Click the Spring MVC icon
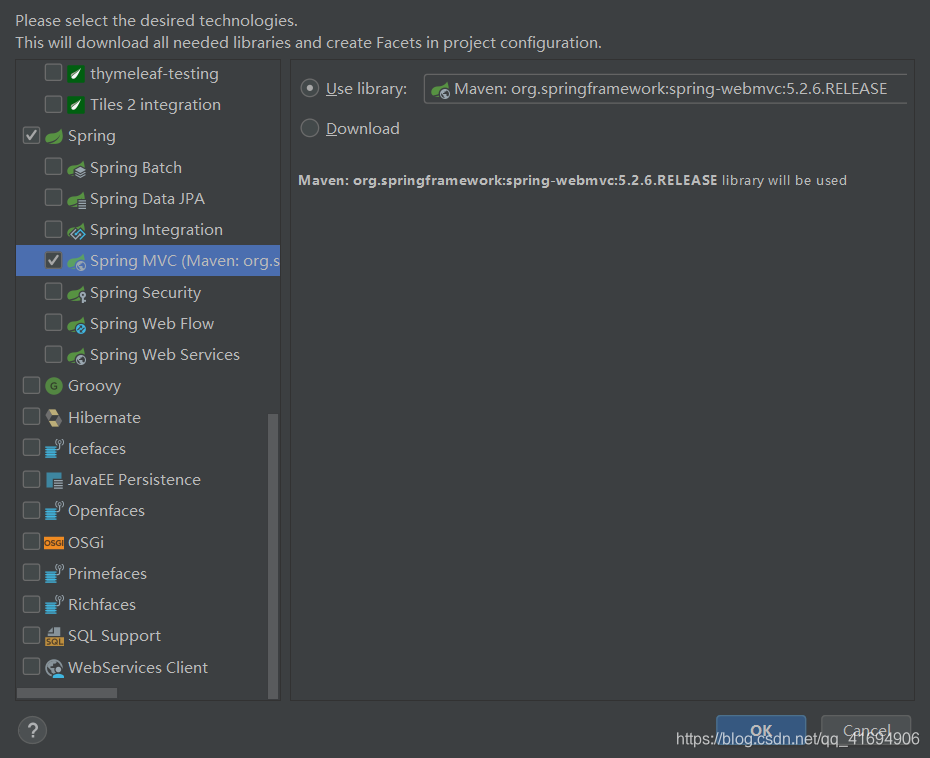The image size is (930, 758). 76,262
